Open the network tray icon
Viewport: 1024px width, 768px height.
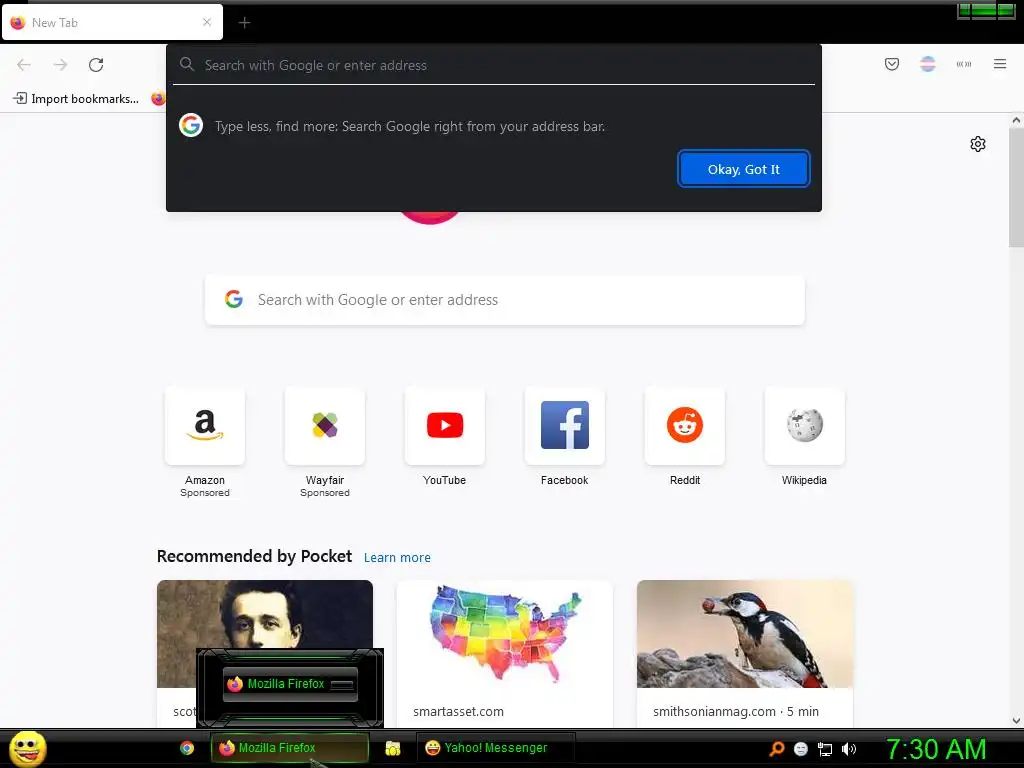pyautogui.click(x=825, y=749)
